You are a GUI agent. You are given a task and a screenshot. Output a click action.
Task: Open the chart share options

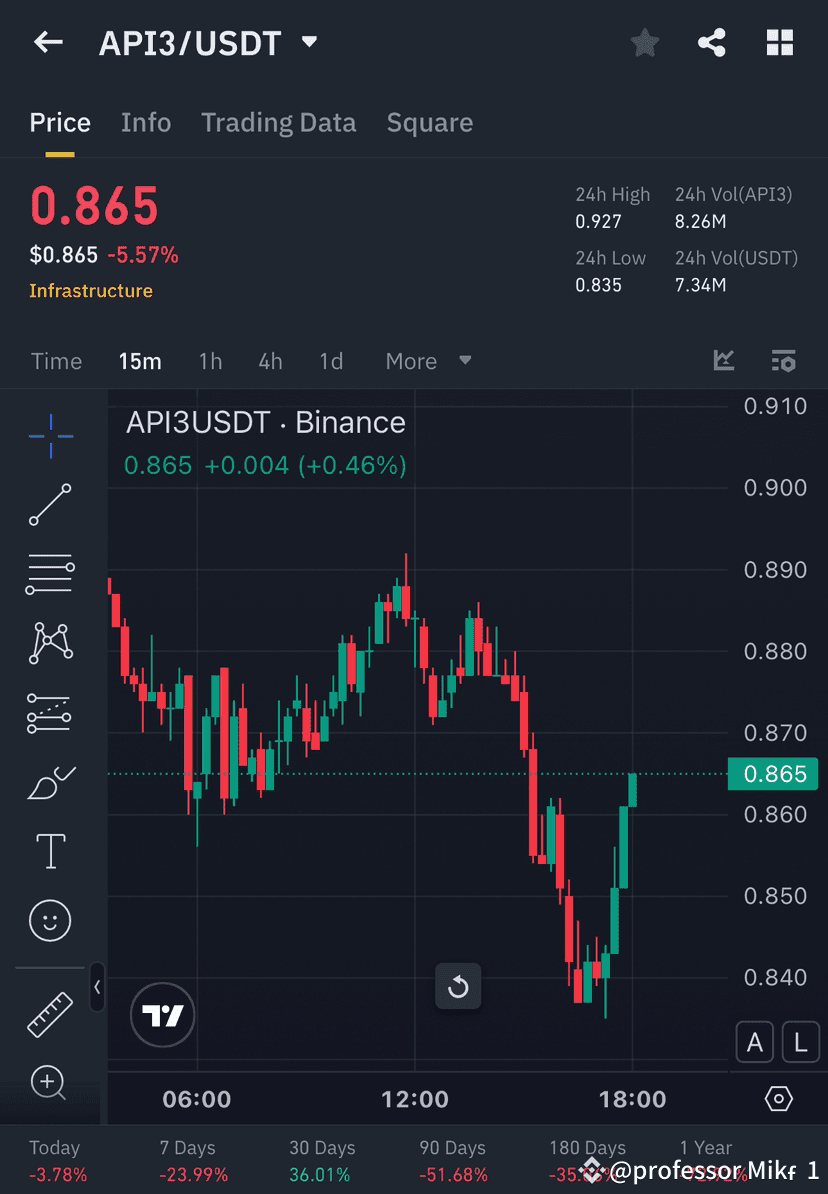tap(712, 42)
